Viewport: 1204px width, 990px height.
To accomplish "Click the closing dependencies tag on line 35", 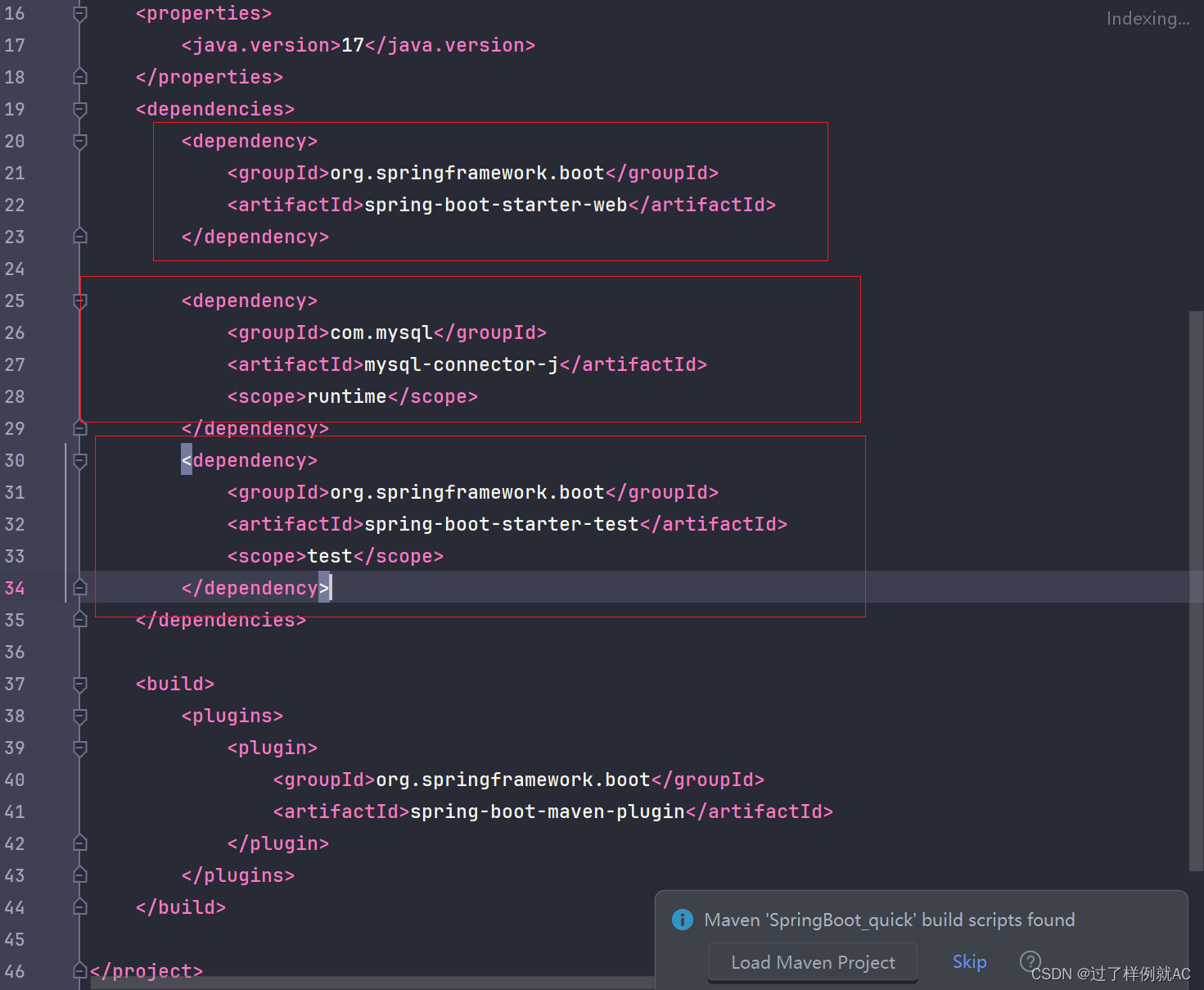I will click(x=221, y=620).
